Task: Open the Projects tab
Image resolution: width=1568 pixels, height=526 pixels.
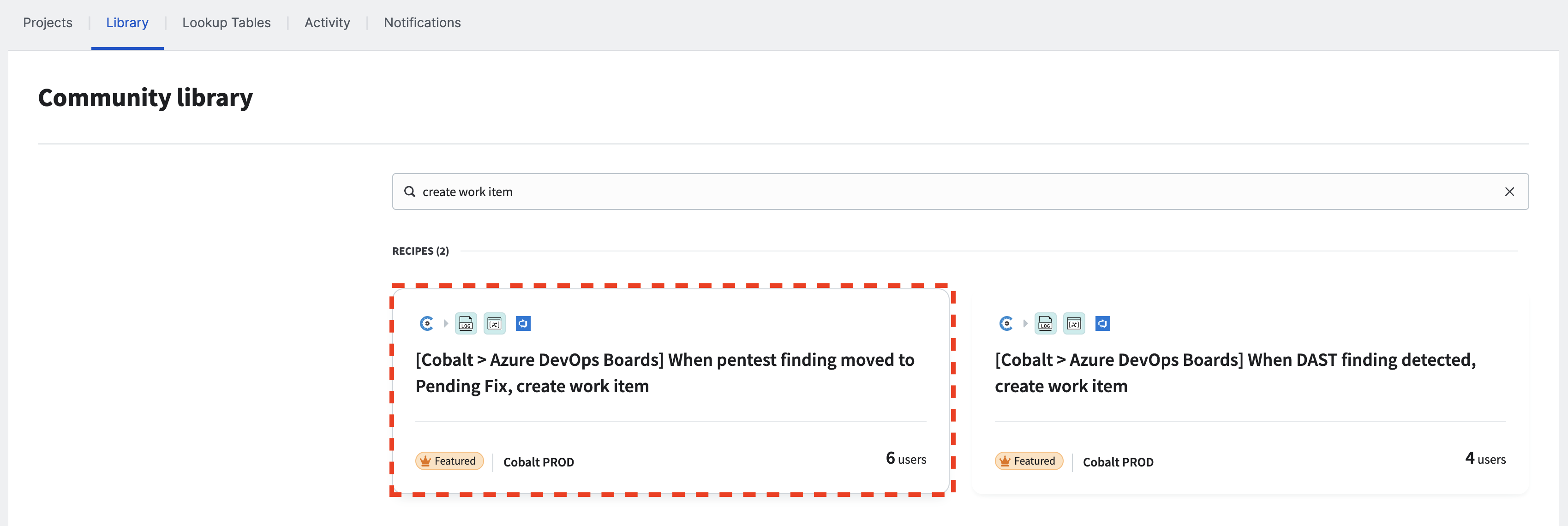Action: pos(46,22)
